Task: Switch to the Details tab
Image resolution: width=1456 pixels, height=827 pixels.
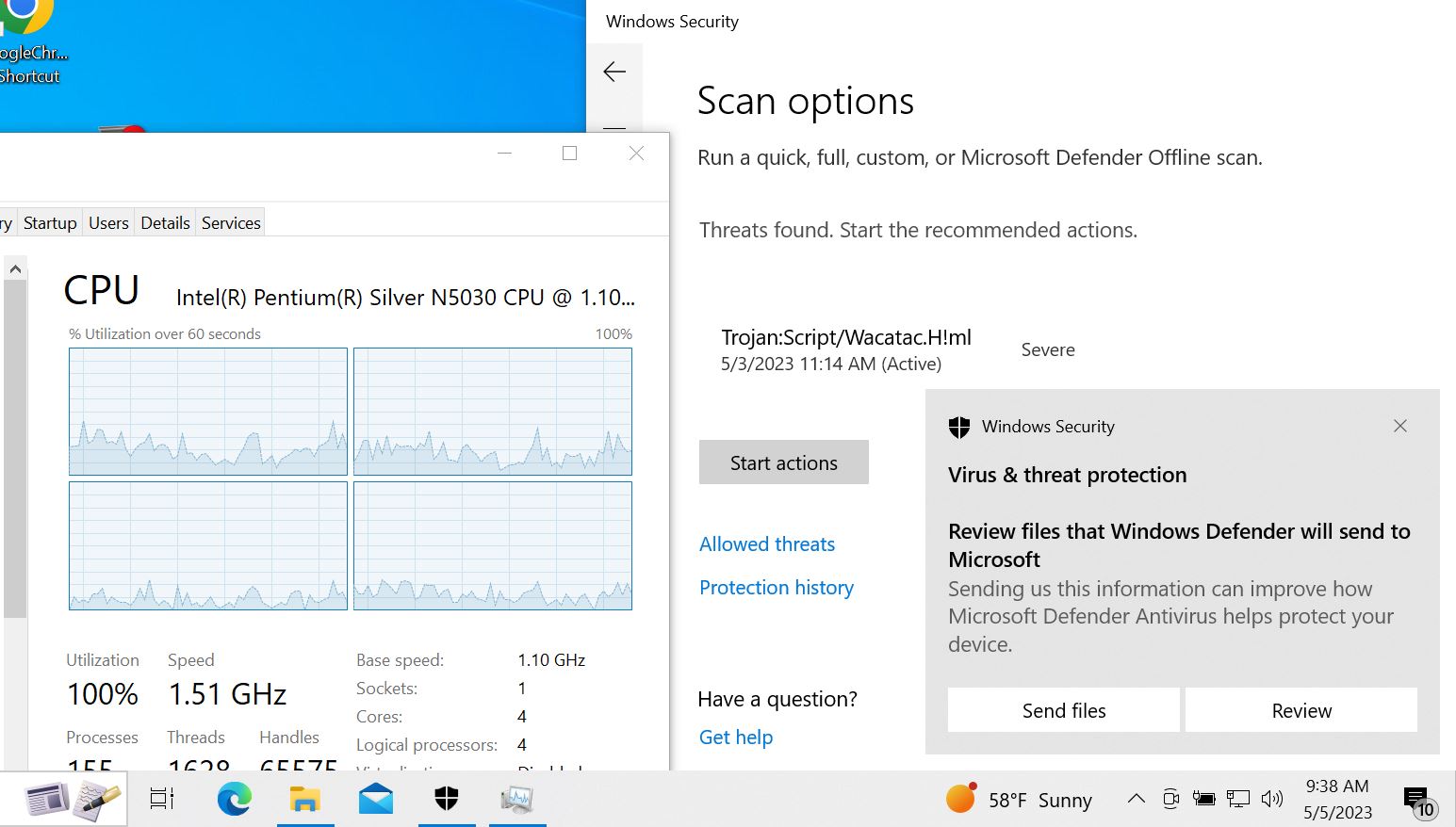Action: point(165,222)
